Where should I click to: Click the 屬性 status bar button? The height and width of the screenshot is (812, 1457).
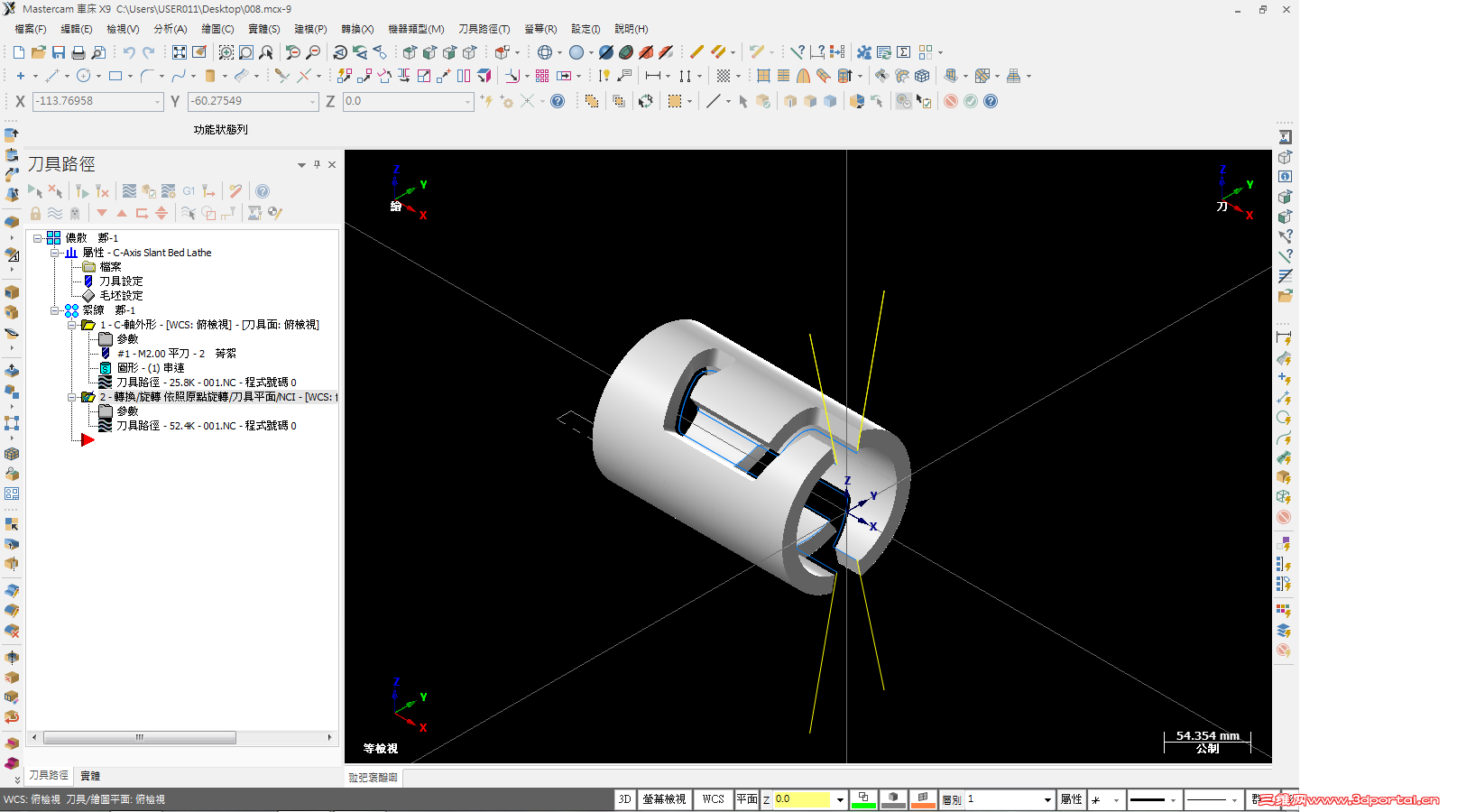[x=1072, y=799]
